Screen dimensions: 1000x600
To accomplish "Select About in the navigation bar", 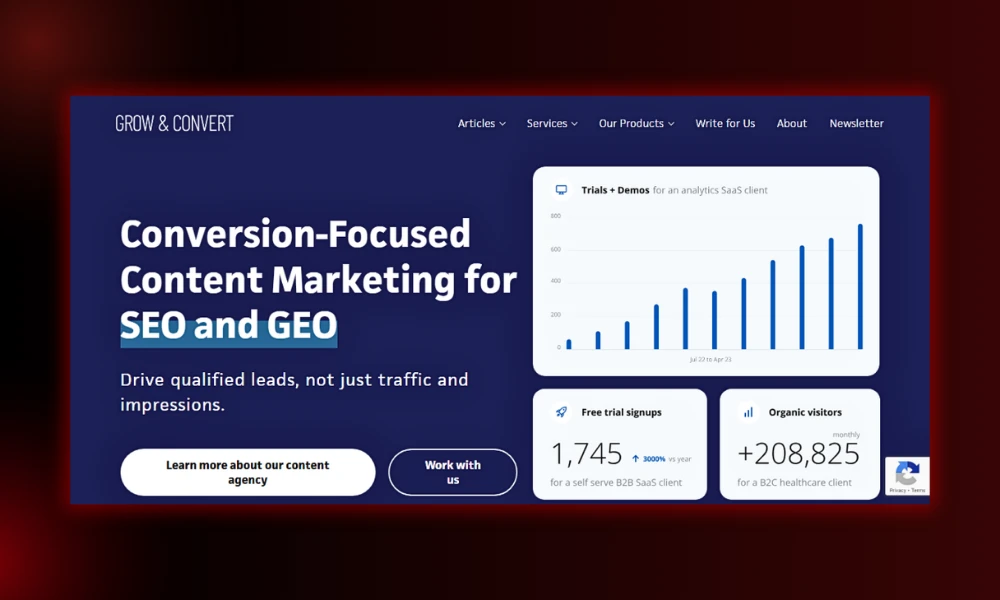I will [791, 123].
